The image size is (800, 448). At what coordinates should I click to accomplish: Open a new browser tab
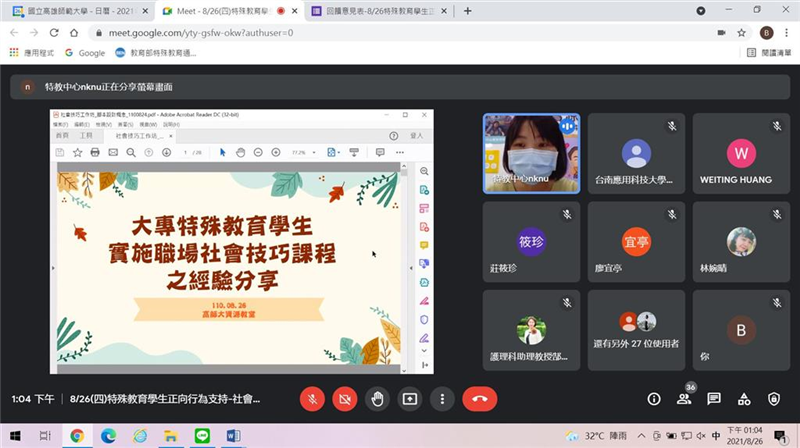point(467,11)
